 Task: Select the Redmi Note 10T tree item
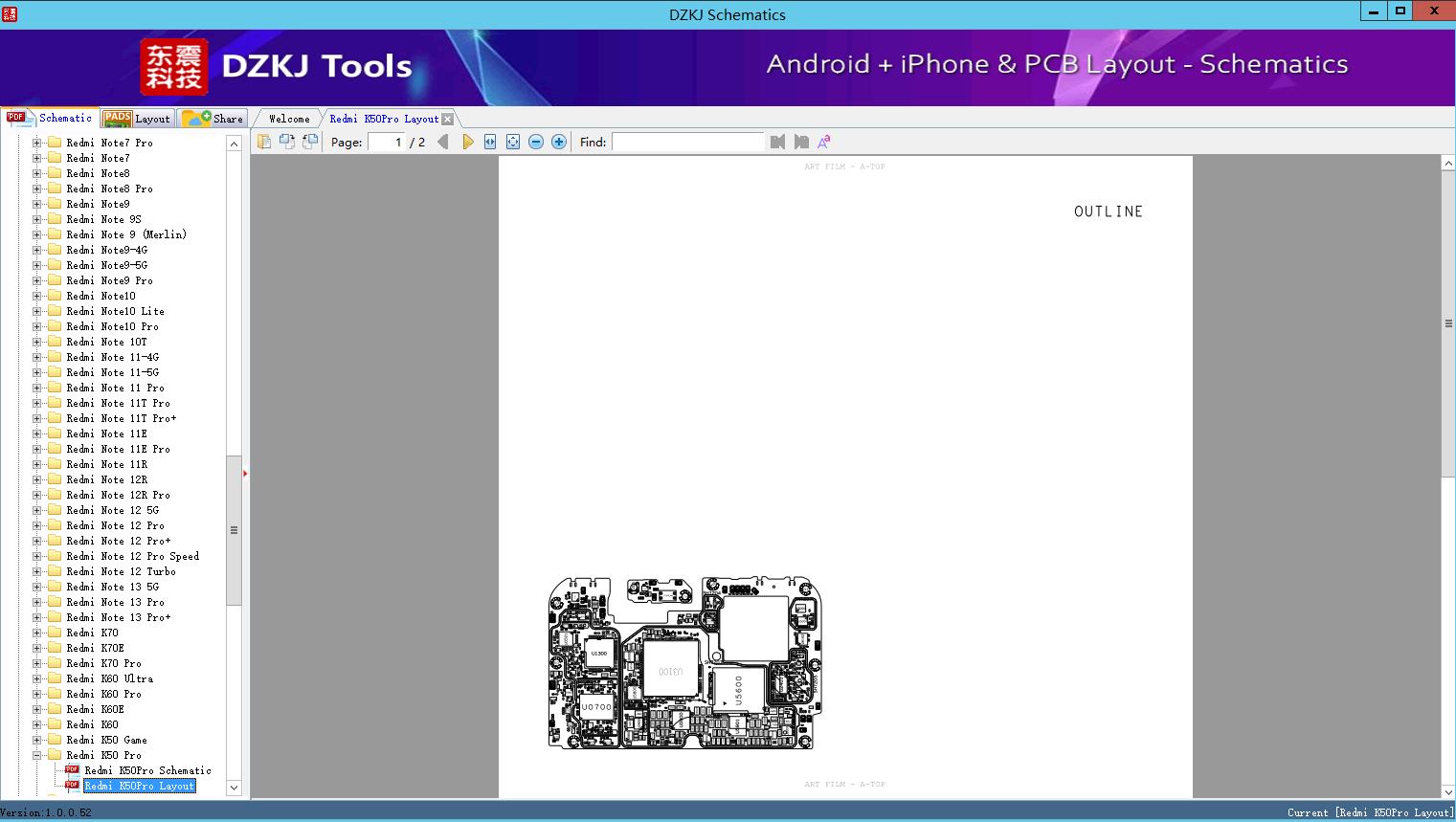coord(106,342)
